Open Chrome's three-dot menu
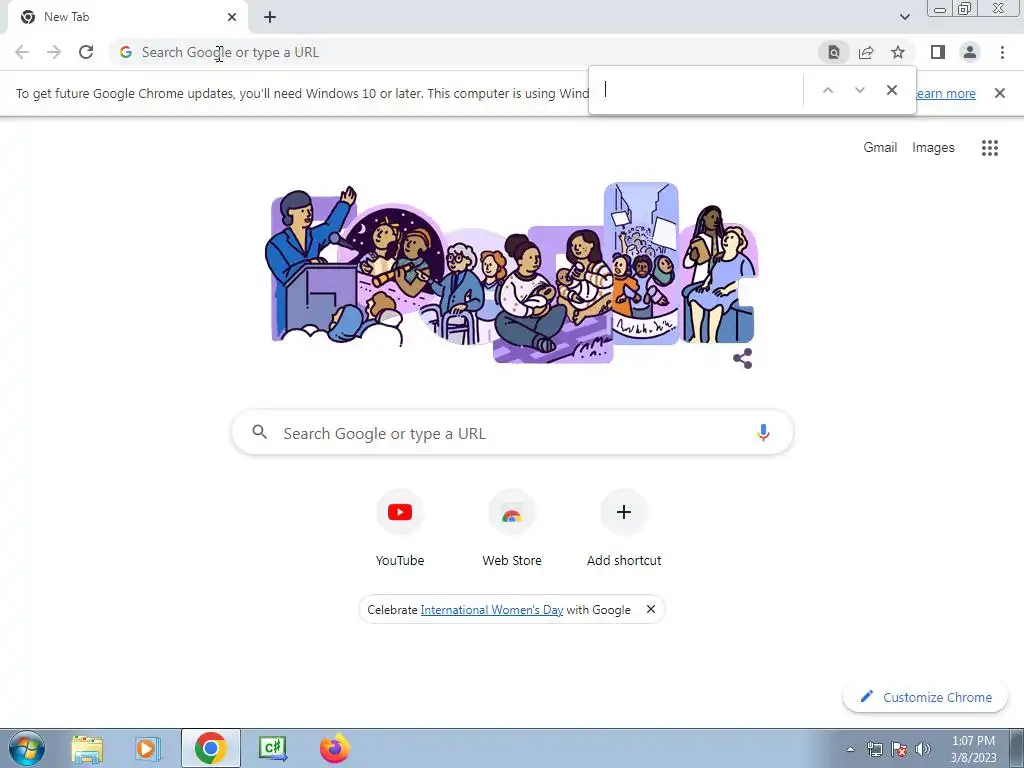This screenshot has height=768, width=1024. point(1002,52)
